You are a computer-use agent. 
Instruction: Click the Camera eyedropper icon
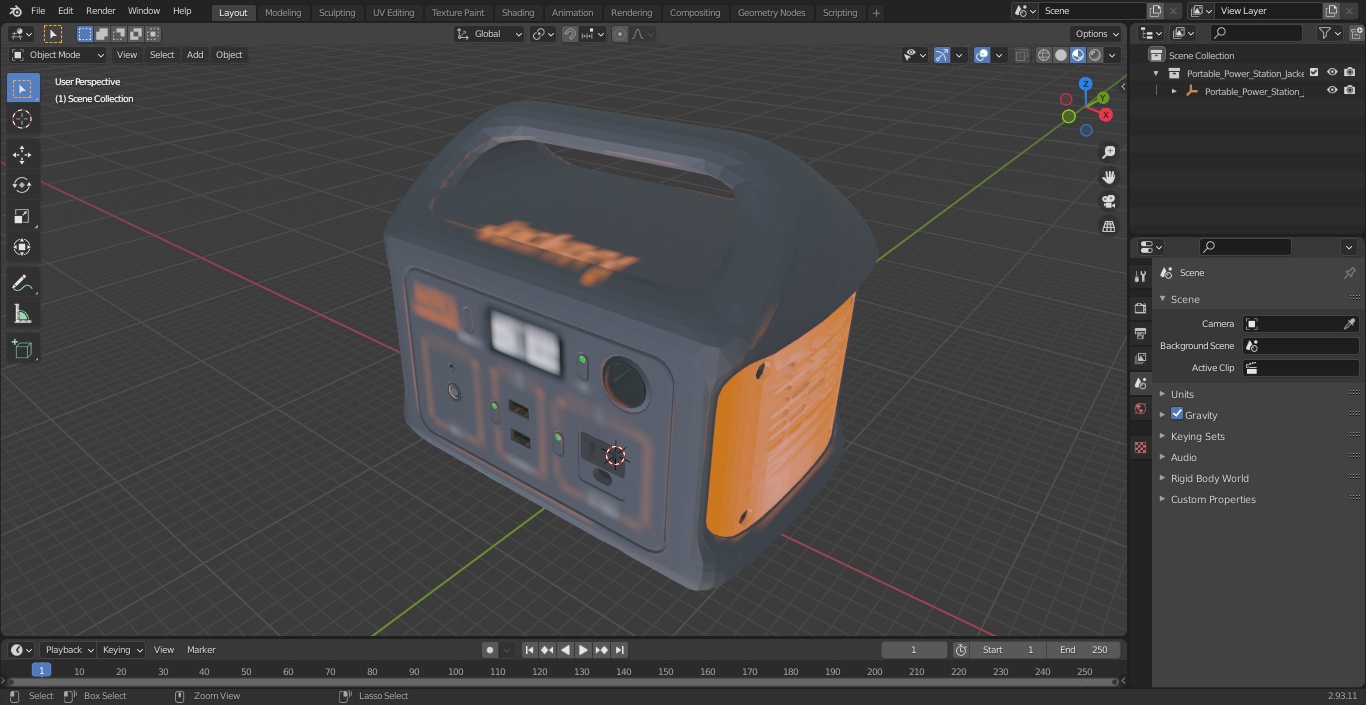pos(1349,324)
